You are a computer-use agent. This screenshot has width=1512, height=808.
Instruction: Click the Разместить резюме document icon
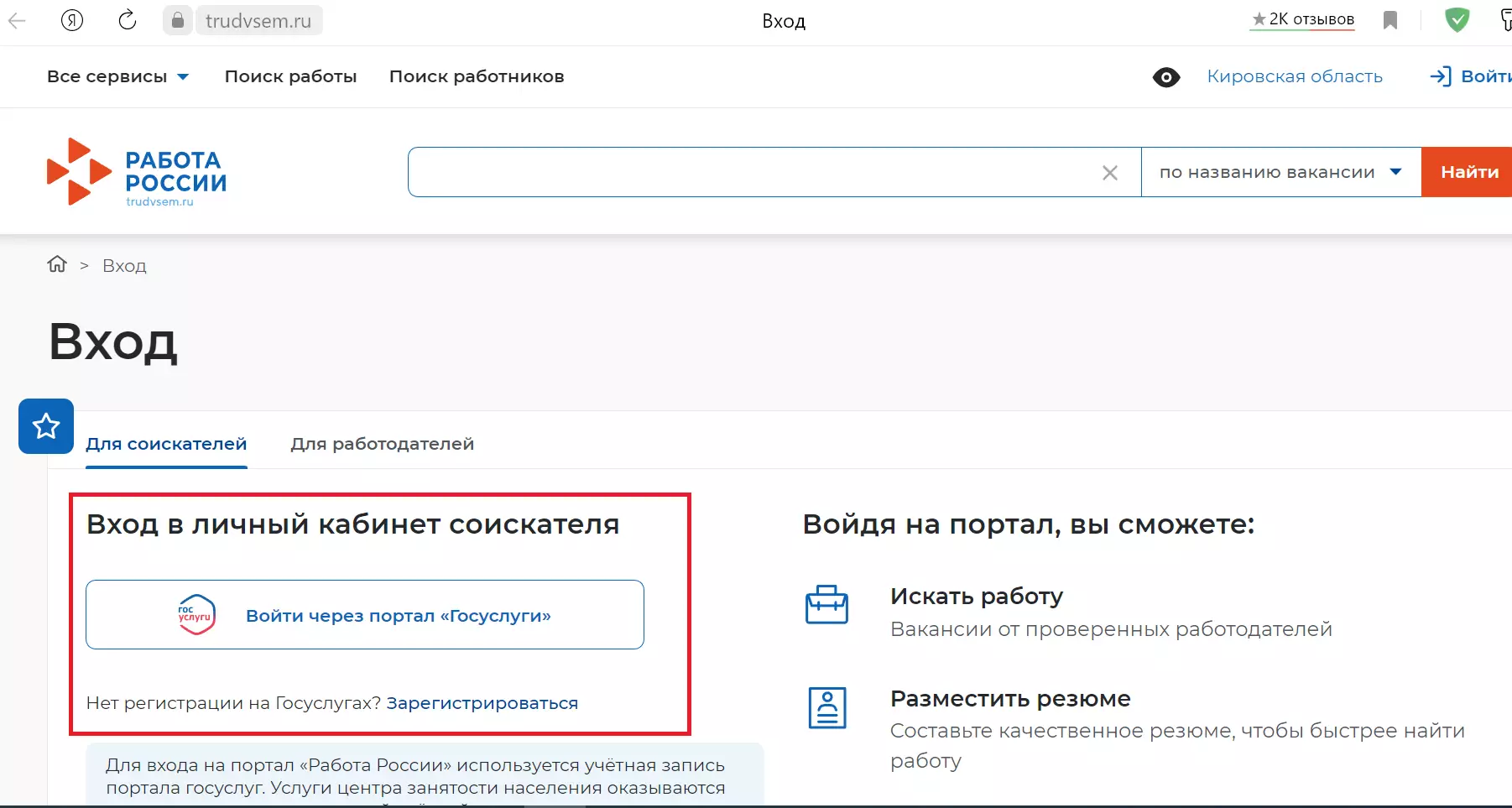(827, 707)
